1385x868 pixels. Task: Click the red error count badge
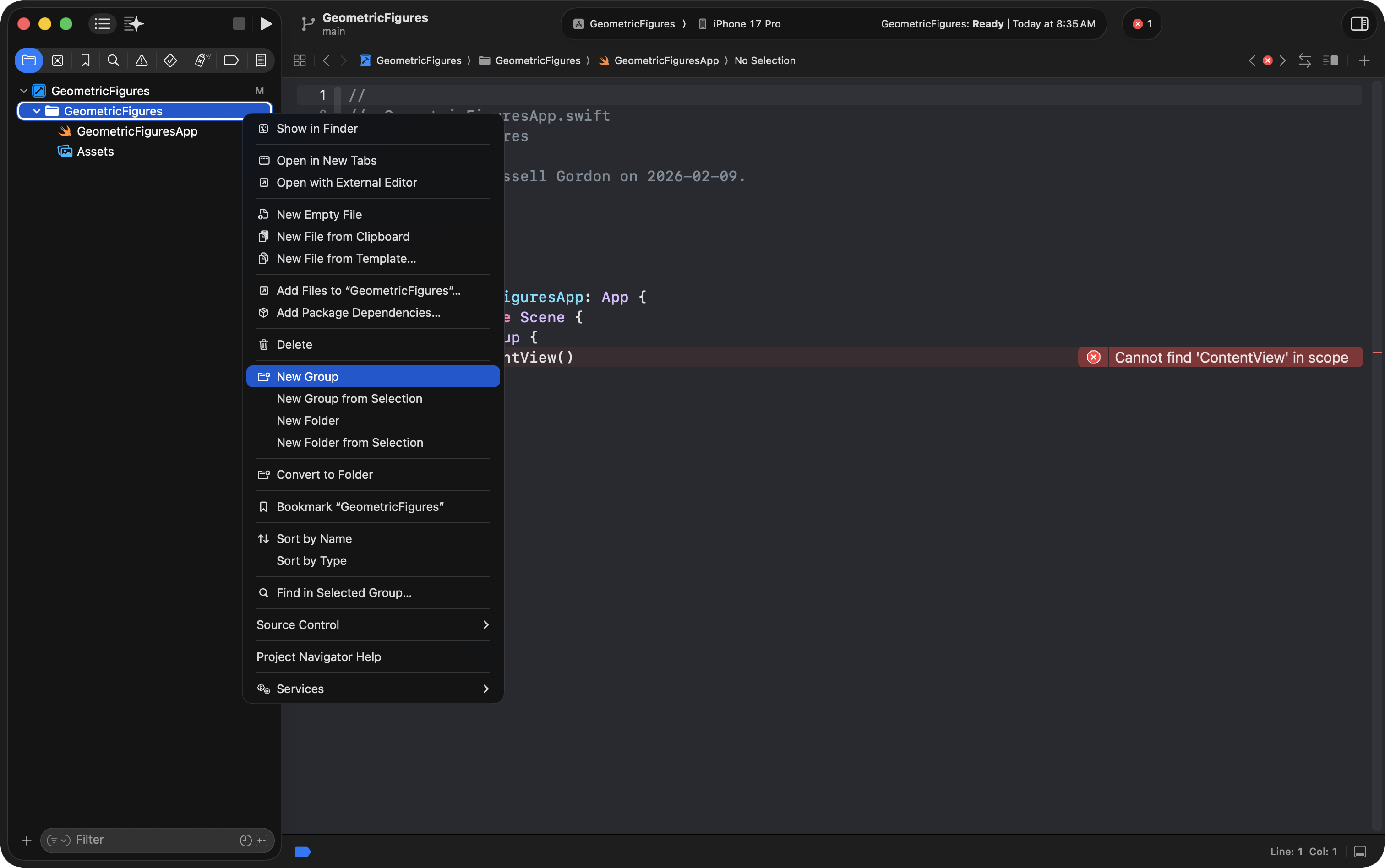click(x=1141, y=23)
